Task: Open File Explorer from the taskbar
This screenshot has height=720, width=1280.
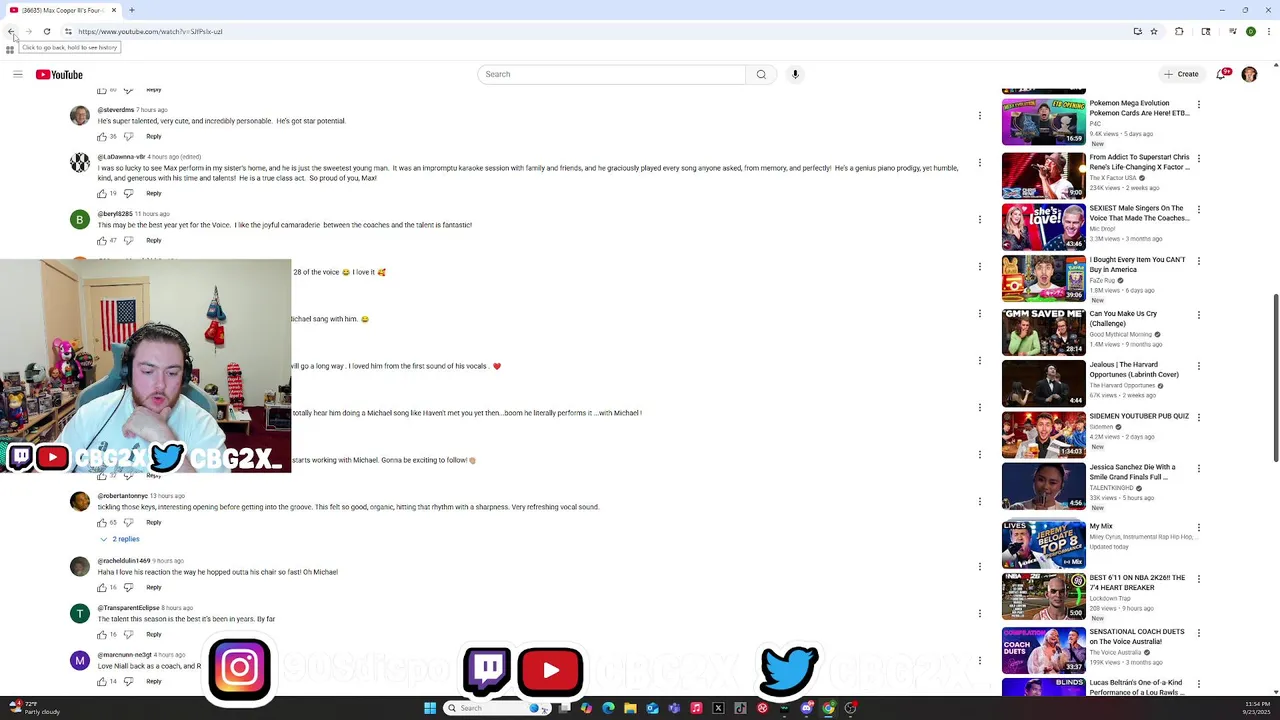Action: point(630,708)
